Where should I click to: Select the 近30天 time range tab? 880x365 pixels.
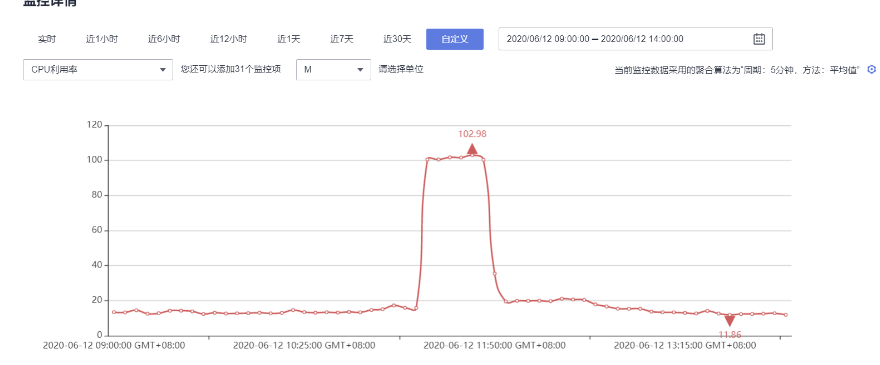[397, 39]
